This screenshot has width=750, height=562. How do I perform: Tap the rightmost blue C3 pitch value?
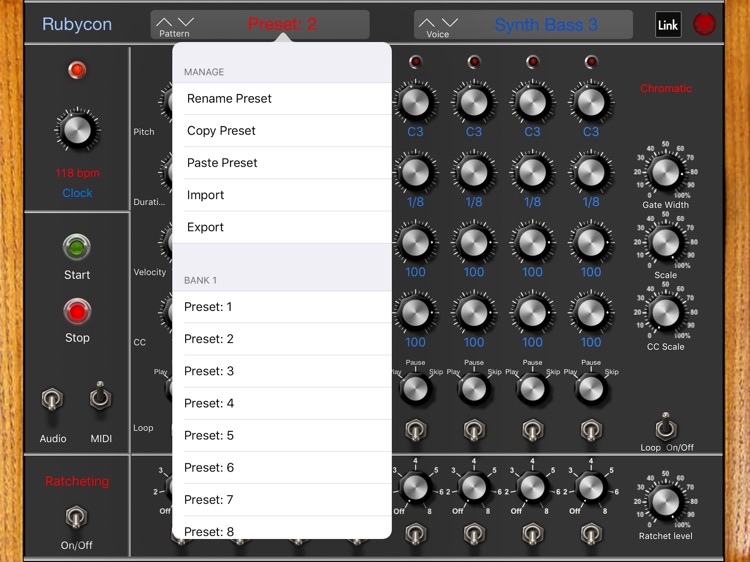point(591,132)
